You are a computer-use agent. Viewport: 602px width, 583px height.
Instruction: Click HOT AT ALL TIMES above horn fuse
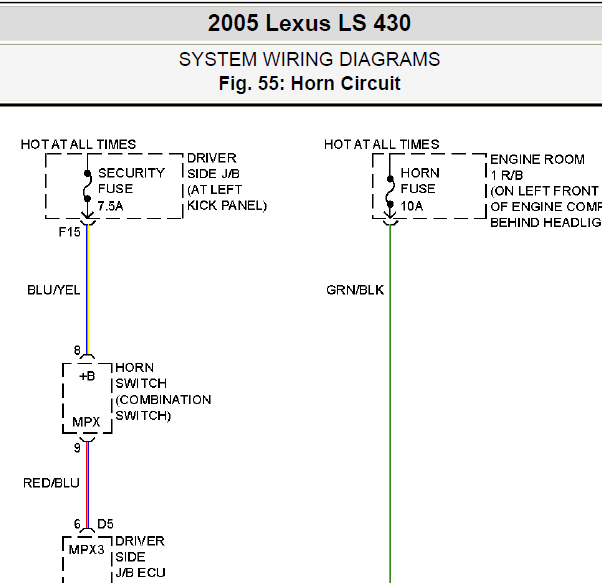pos(382,144)
